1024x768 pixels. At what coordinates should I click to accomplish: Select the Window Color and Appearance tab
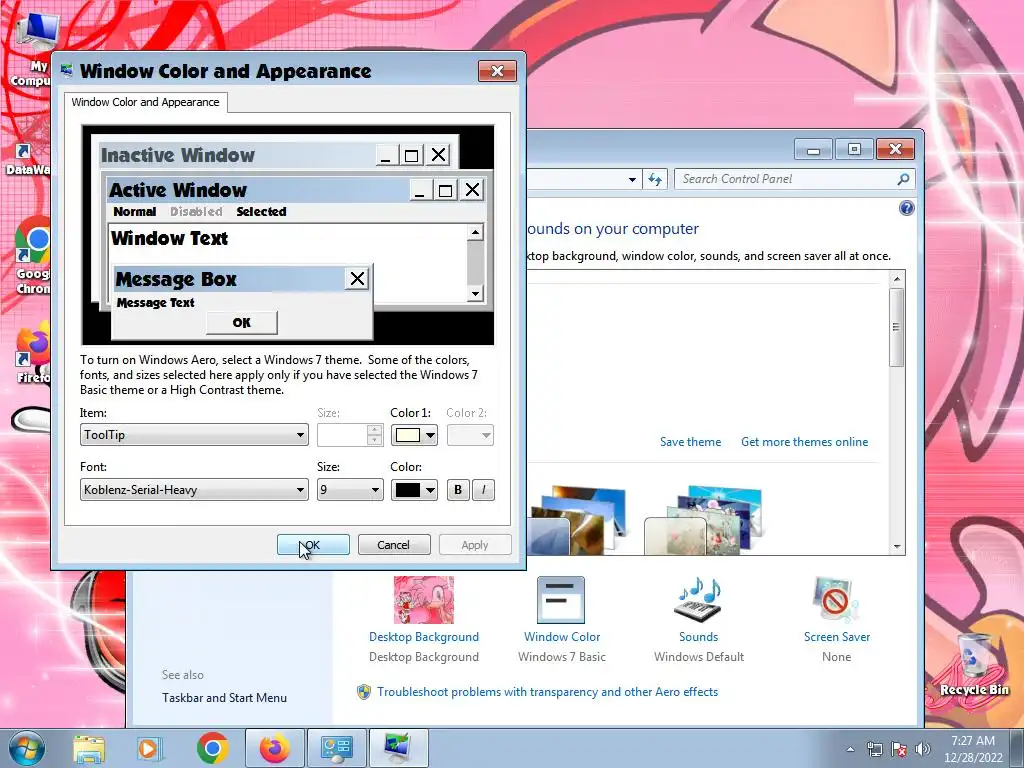pyautogui.click(x=146, y=103)
